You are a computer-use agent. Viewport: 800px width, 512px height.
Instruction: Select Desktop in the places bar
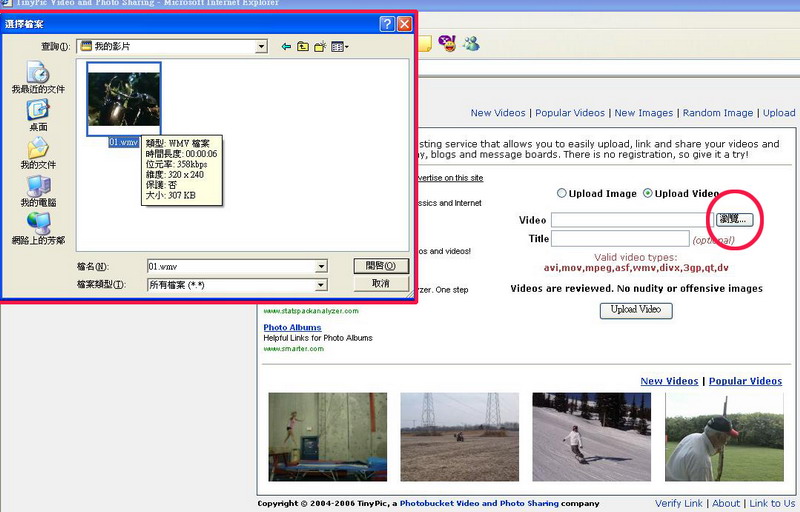click(38, 116)
